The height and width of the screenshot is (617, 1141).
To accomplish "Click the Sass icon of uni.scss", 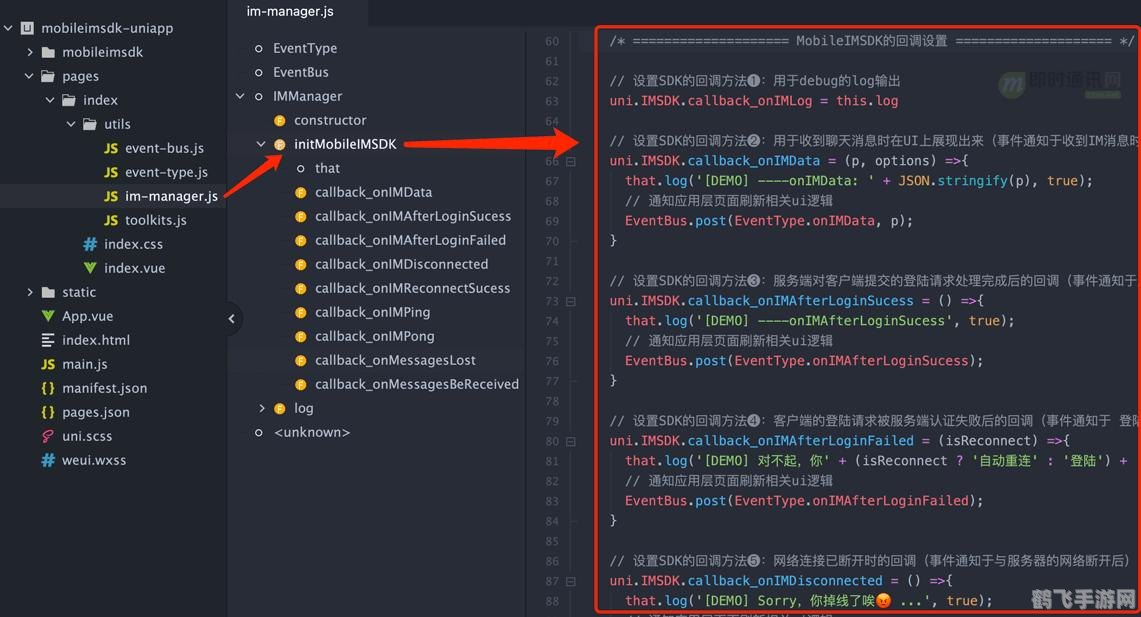I will (48, 436).
